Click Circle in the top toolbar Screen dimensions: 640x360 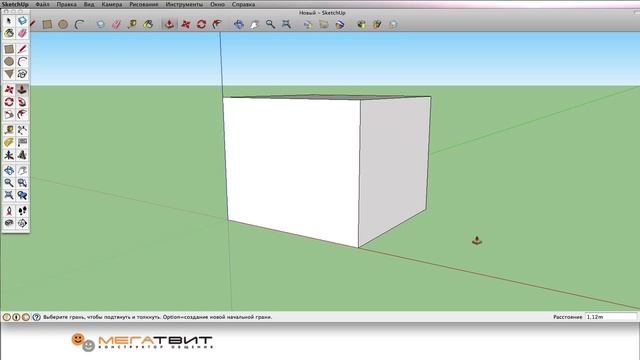pyautogui.click(x=63, y=24)
